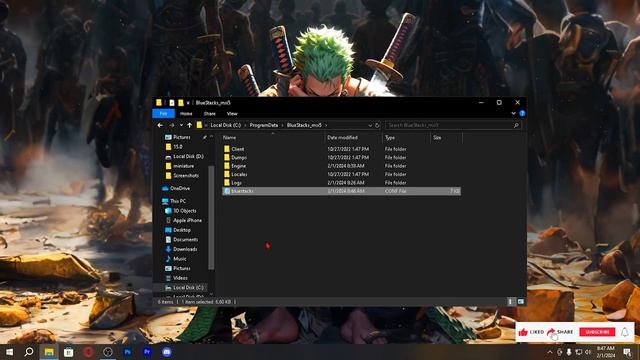Open Discord from the taskbar
The image size is (640, 360).
(x=167, y=352)
